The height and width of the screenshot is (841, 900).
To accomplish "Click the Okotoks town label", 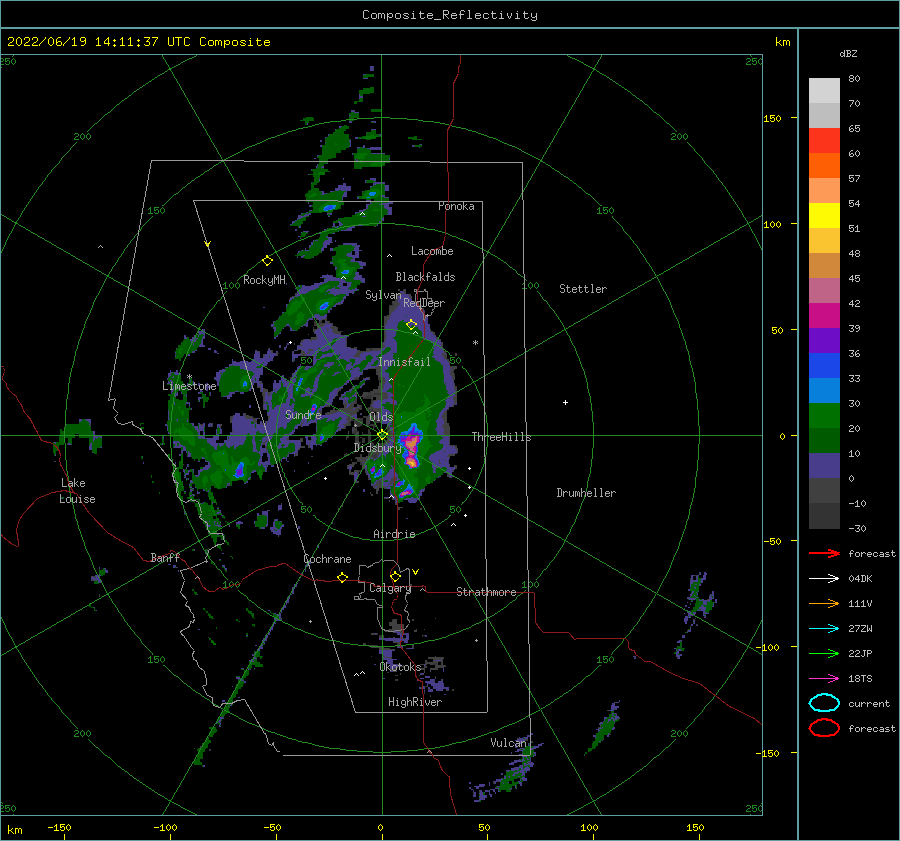I will [x=400, y=667].
